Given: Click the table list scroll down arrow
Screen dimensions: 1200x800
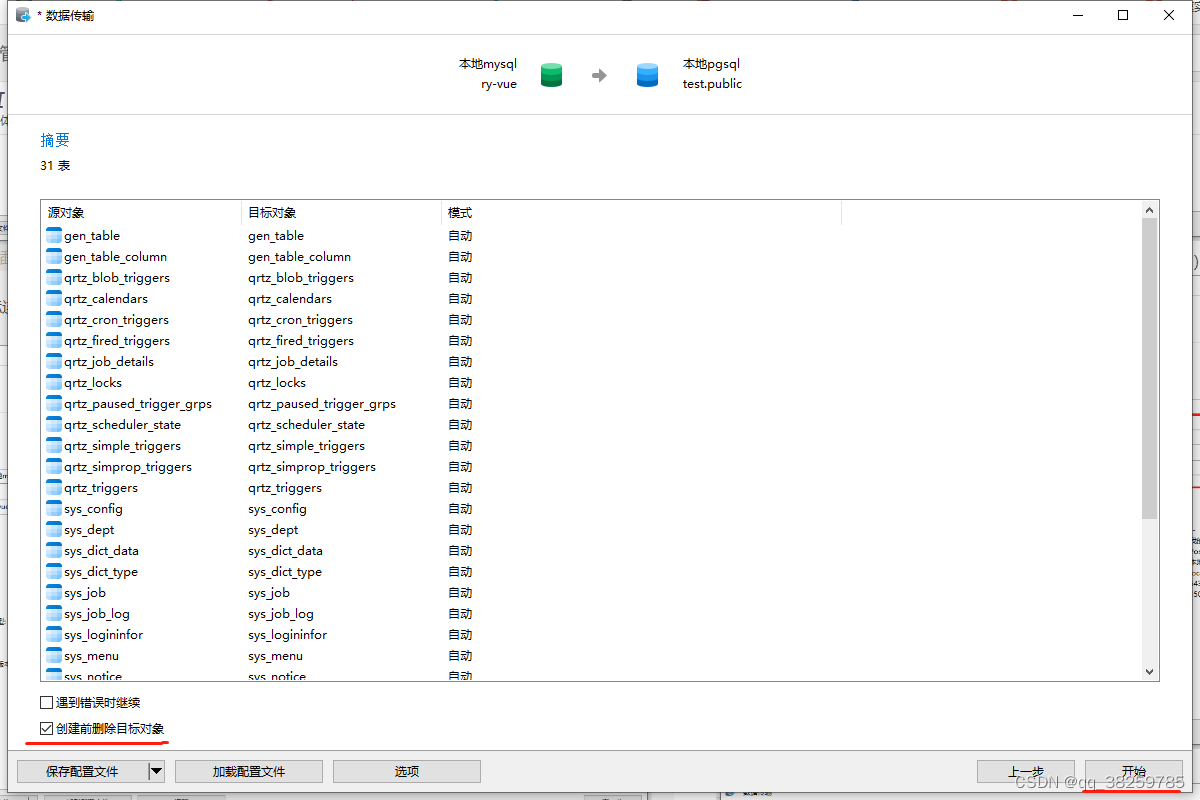Looking at the screenshot, I should [1150, 672].
